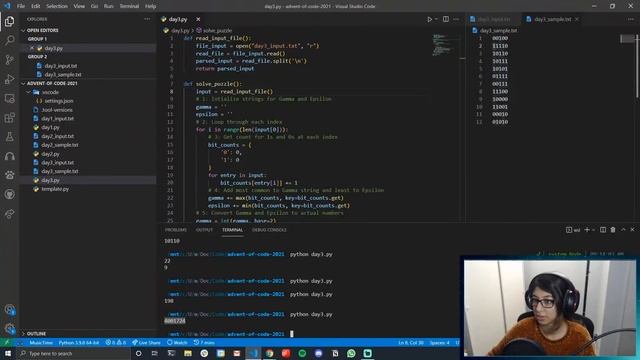Open the Extensions view
Screen dimensions: 640x360
point(9,118)
